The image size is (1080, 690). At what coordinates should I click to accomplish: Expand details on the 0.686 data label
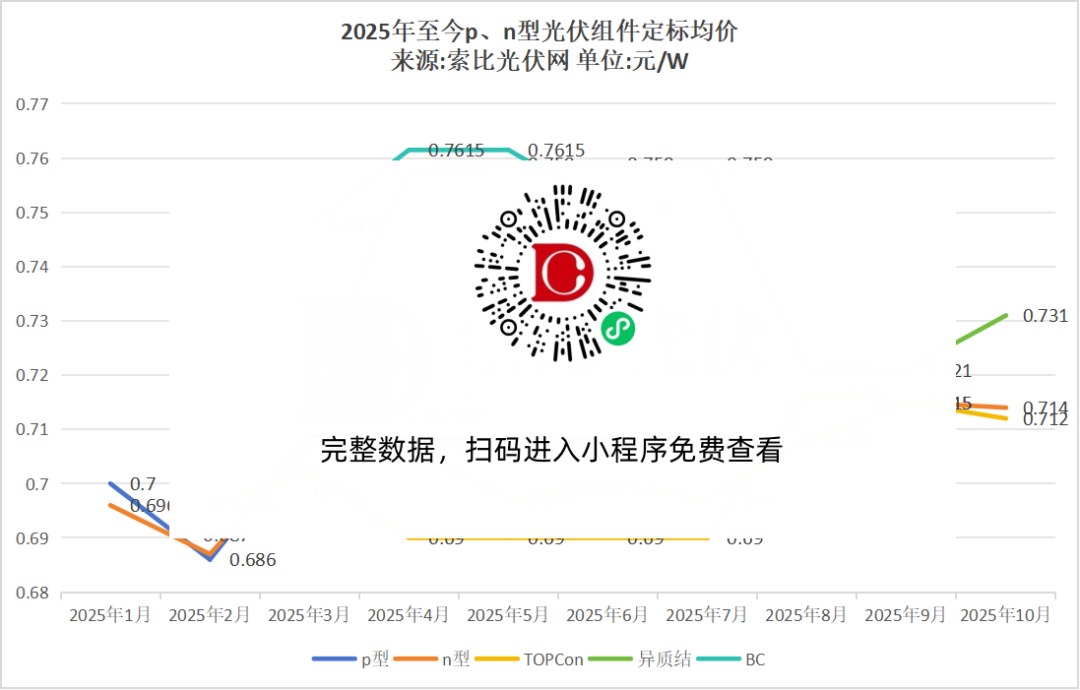252,560
